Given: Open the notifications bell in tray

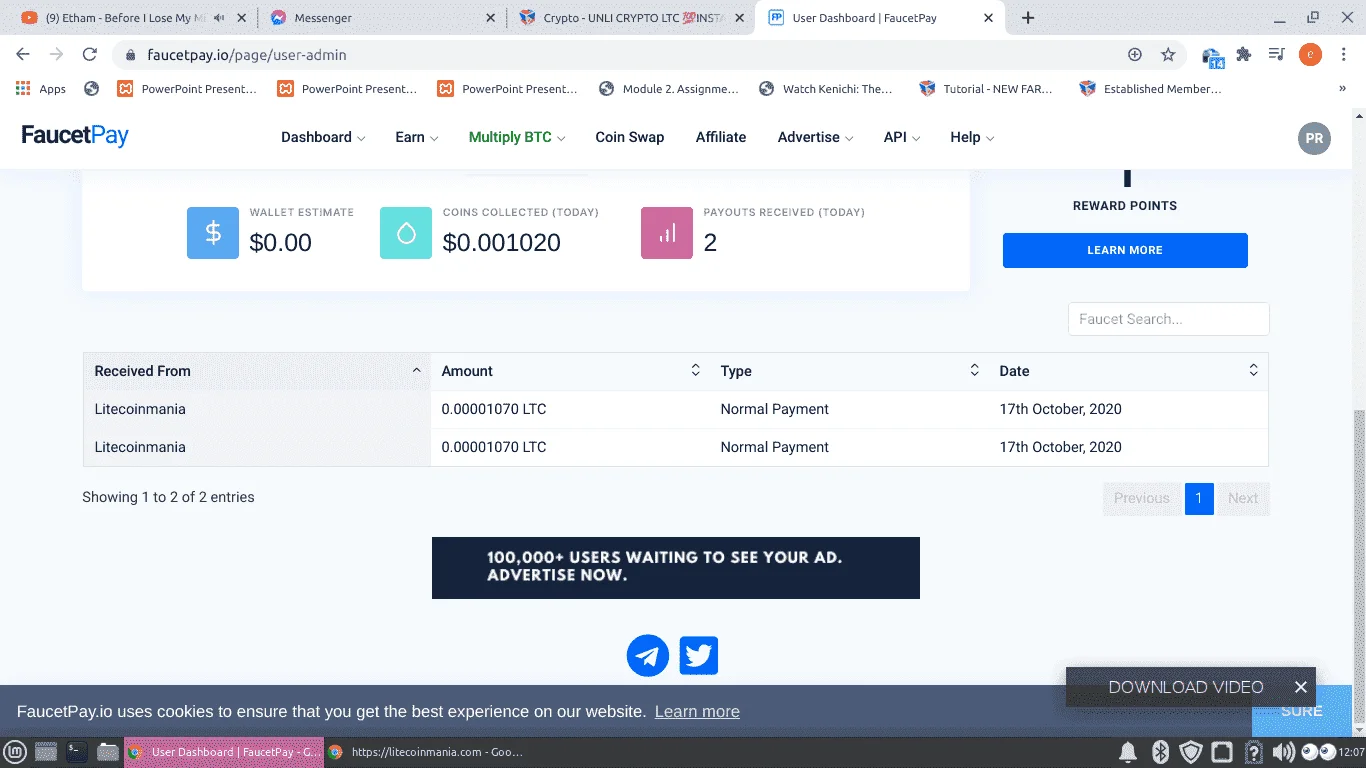Looking at the screenshot, I should click(1128, 752).
